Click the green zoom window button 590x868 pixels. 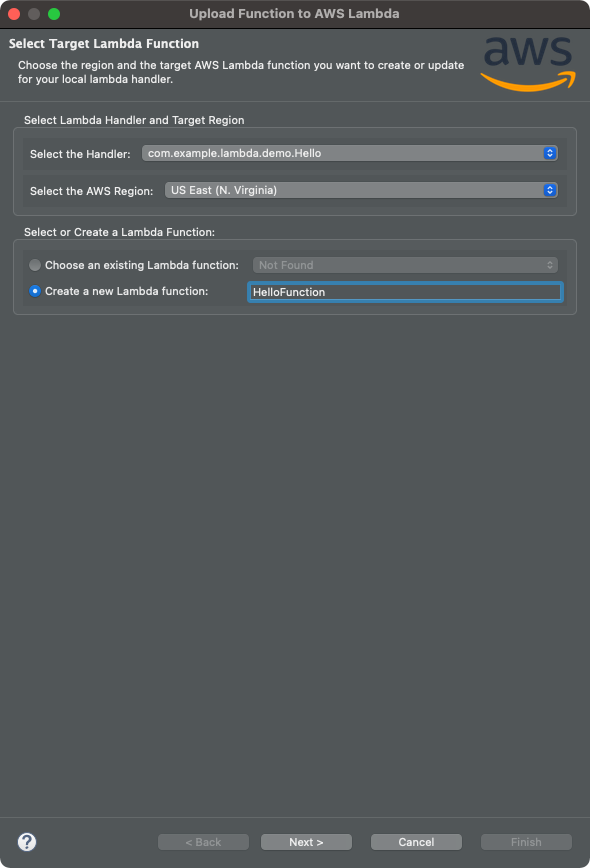click(54, 14)
